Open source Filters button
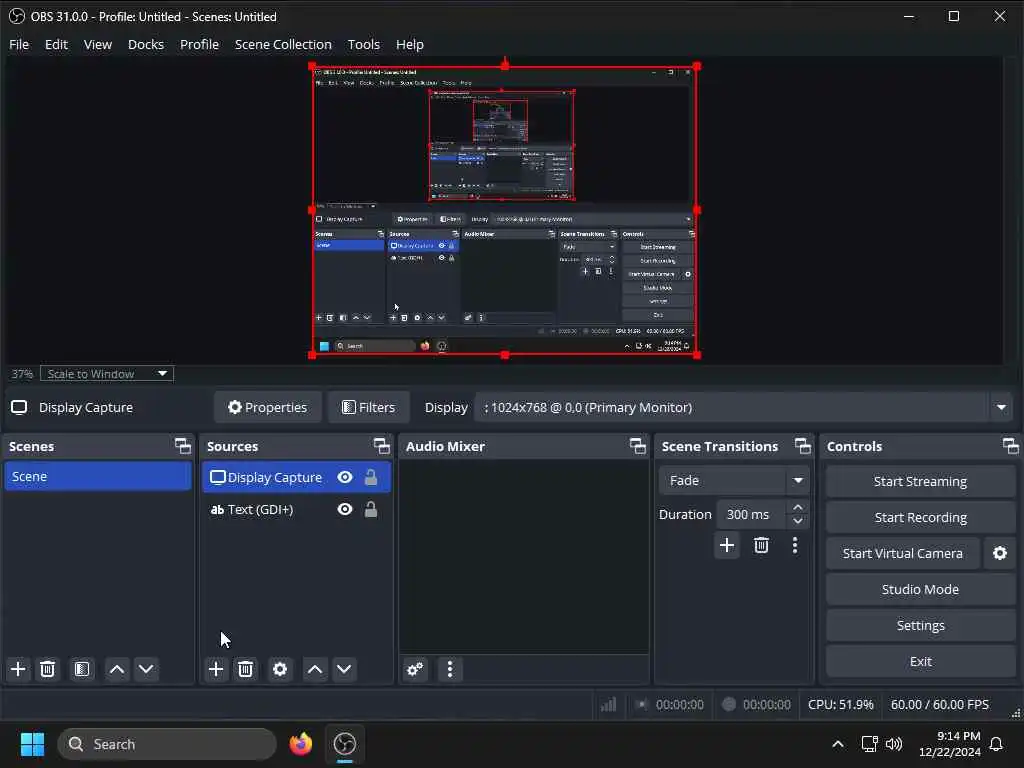The height and width of the screenshot is (768, 1024). (369, 408)
